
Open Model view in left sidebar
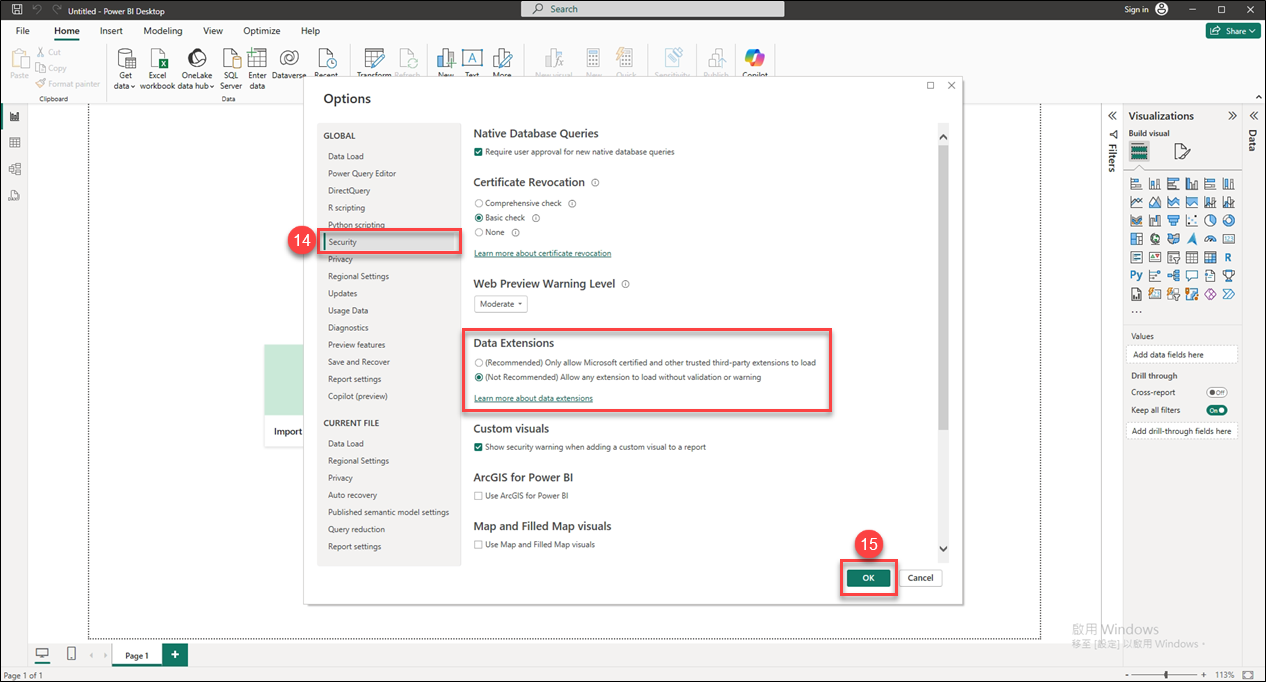click(15, 169)
